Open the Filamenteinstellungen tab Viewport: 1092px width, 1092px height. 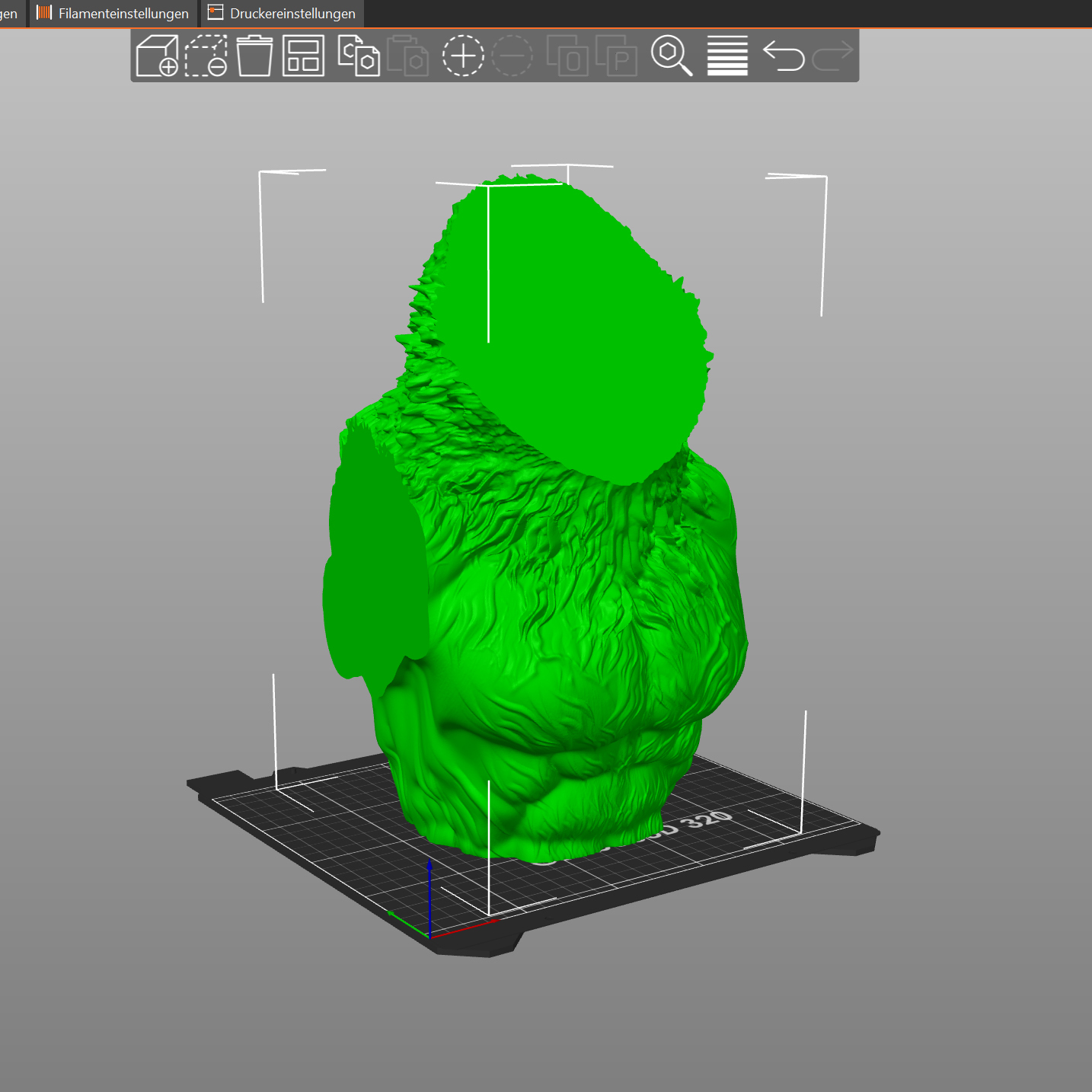pyautogui.click(x=113, y=14)
